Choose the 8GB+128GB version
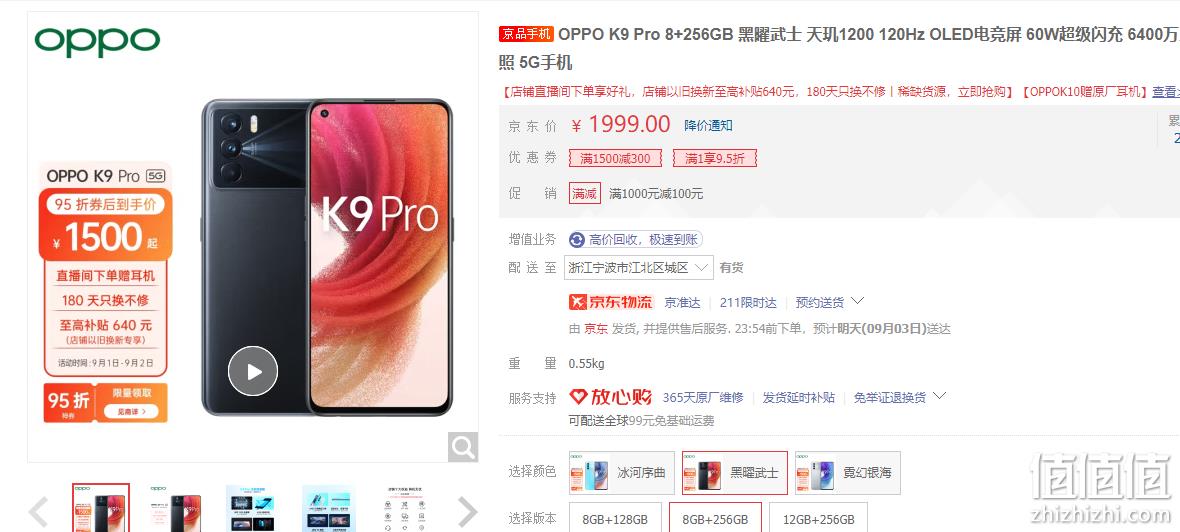Viewport: 1180px width, 532px height. point(615,518)
